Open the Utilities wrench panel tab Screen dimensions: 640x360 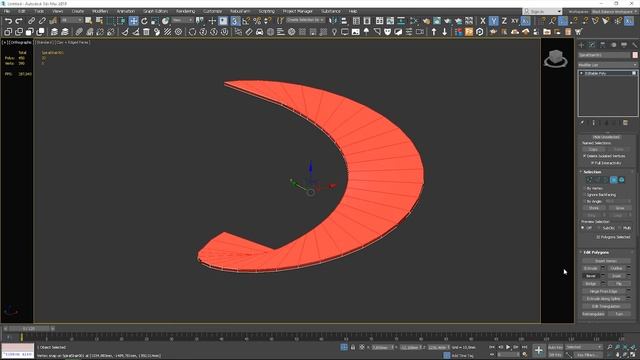pos(635,44)
